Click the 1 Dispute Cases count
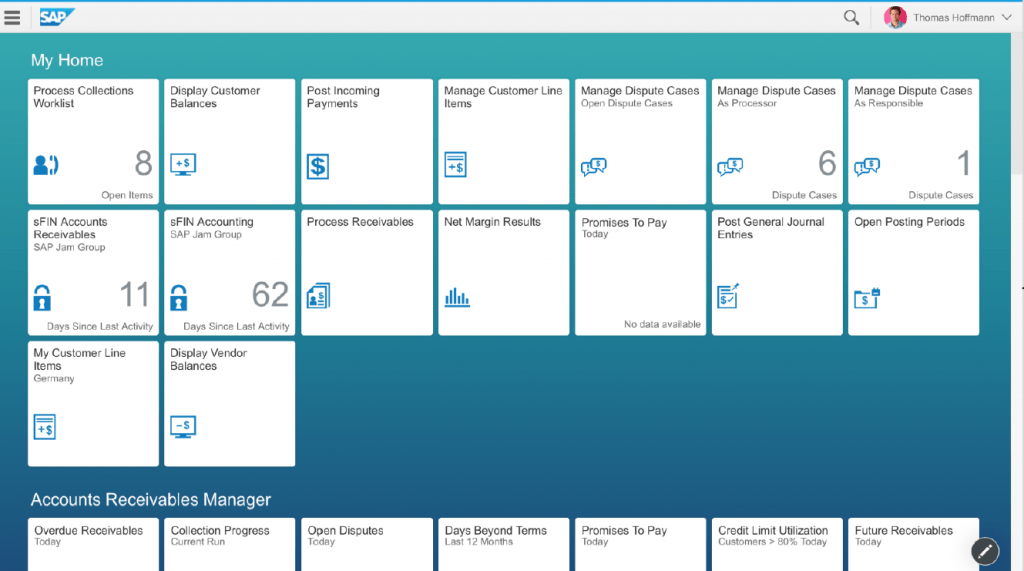1024x571 pixels. 964,163
